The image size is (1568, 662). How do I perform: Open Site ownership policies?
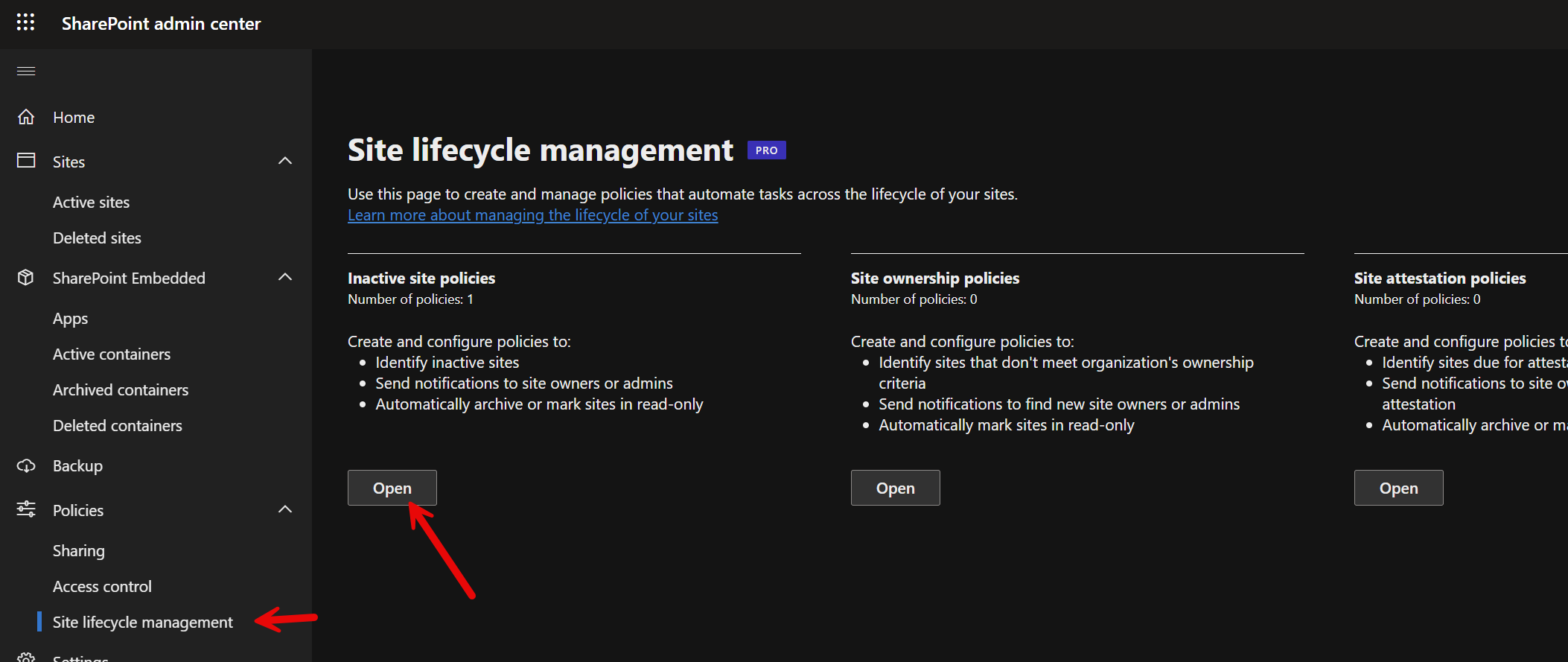pos(896,488)
